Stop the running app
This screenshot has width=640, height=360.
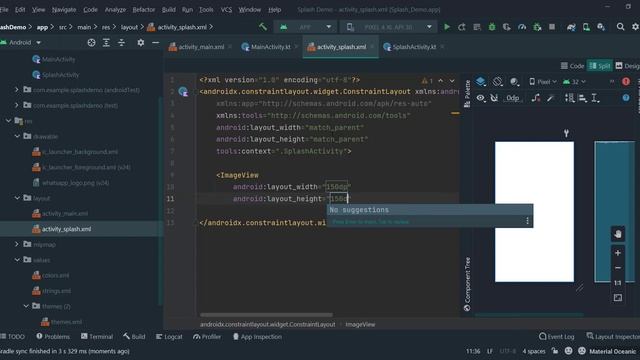coord(552,27)
